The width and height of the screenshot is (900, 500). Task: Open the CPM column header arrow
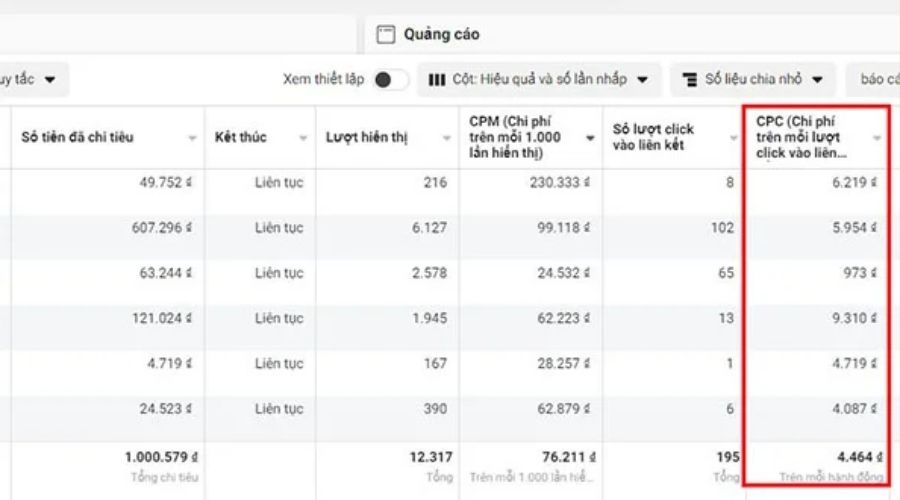coord(590,138)
